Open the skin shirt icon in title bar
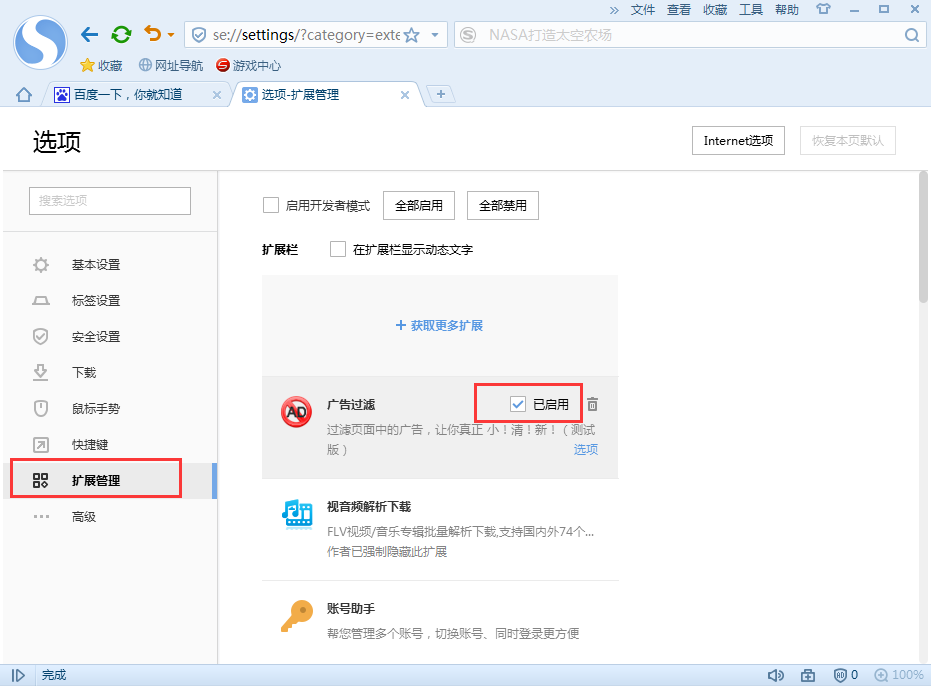931x686 pixels. click(823, 9)
